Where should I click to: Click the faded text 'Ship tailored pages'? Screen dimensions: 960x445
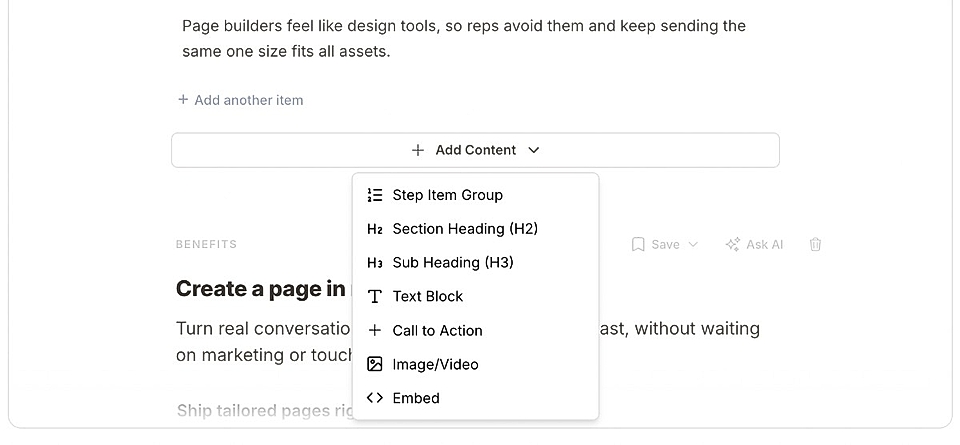tap(264, 410)
